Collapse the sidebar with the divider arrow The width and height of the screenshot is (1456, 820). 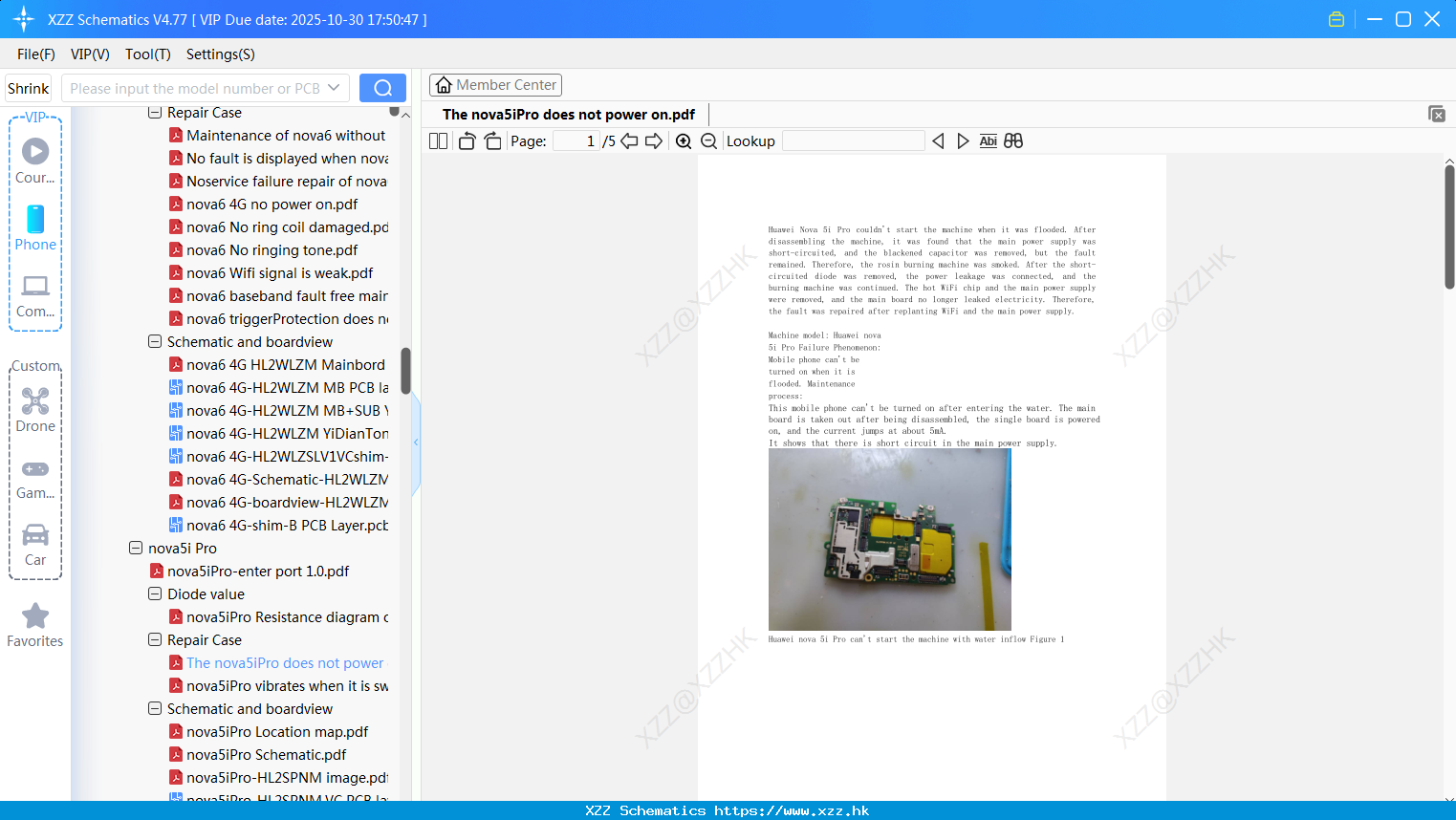[x=416, y=442]
